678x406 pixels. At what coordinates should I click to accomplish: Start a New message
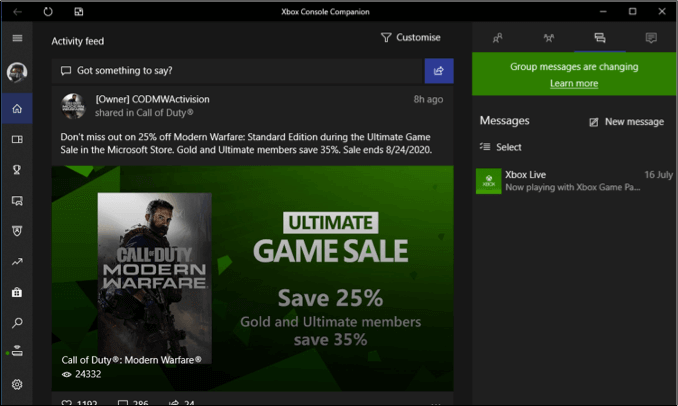click(x=627, y=122)
